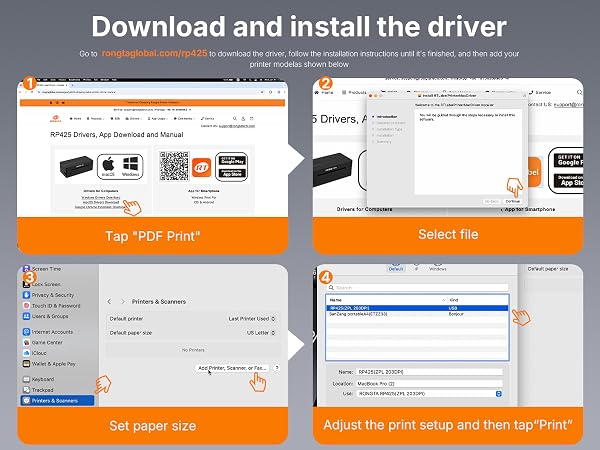Open Trackpad settings in the sidebar

tap(38, 390)
